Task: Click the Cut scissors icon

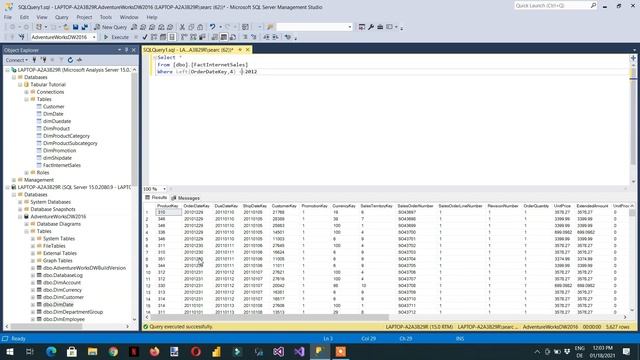Action: tap(182, 27)
